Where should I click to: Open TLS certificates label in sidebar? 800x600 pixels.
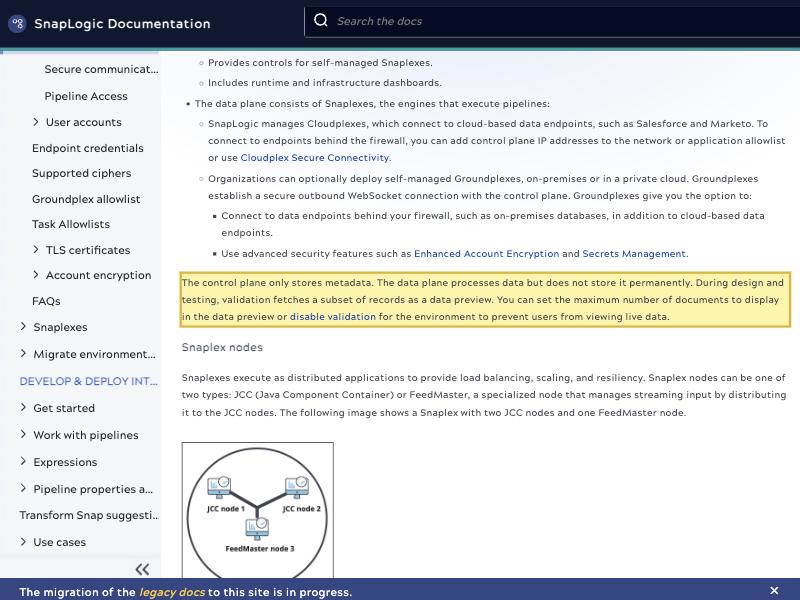tap(88, 250)
